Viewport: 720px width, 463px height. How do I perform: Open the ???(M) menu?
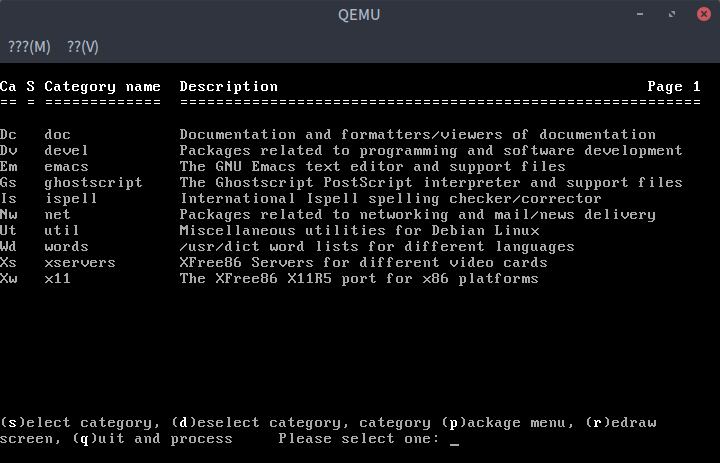click(29, 47)
